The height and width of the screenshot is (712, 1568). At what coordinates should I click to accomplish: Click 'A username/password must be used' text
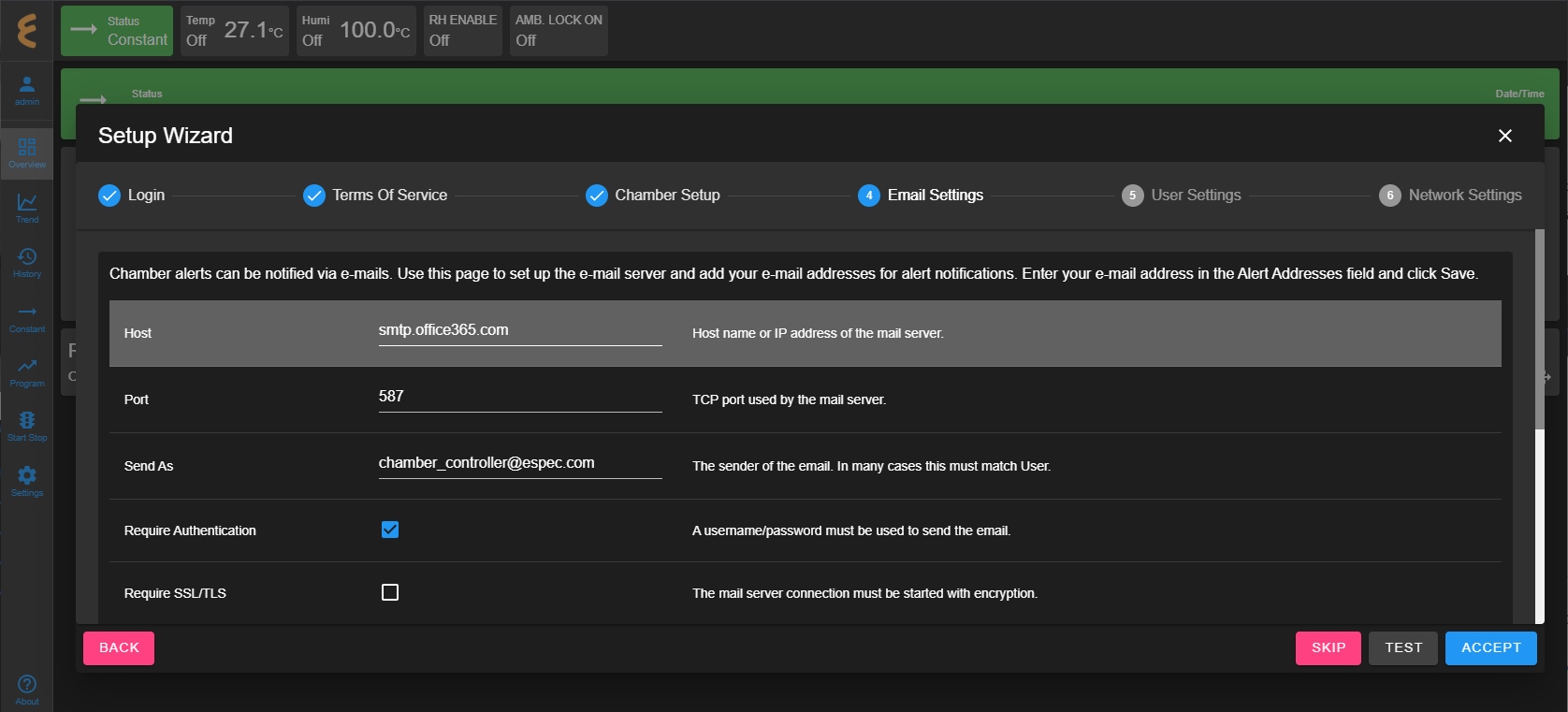851,530
